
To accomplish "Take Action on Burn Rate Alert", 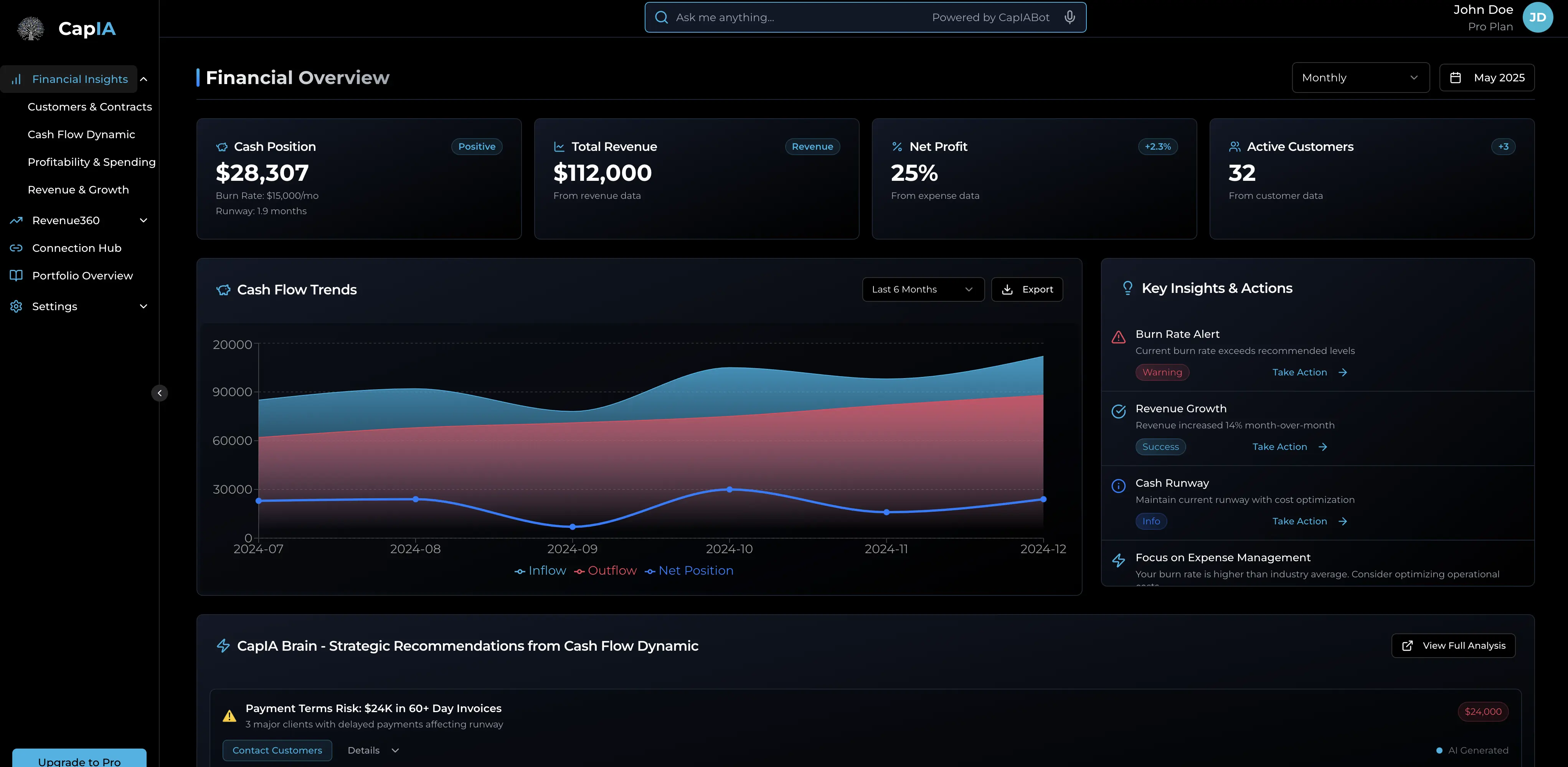I will click(1309, 372).
